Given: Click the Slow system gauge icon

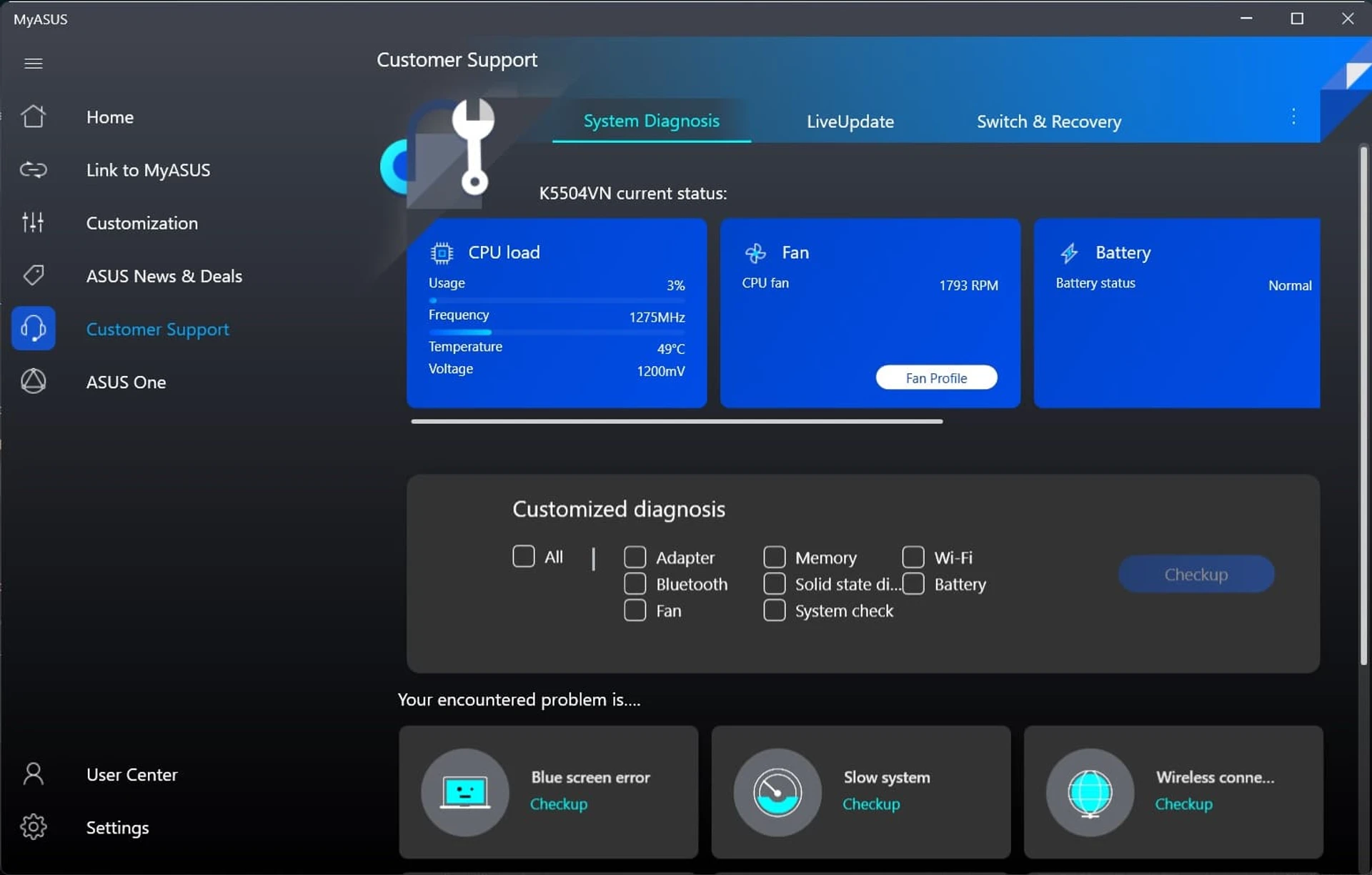Looking at the screenshot, I should click(x=777, y=792).
